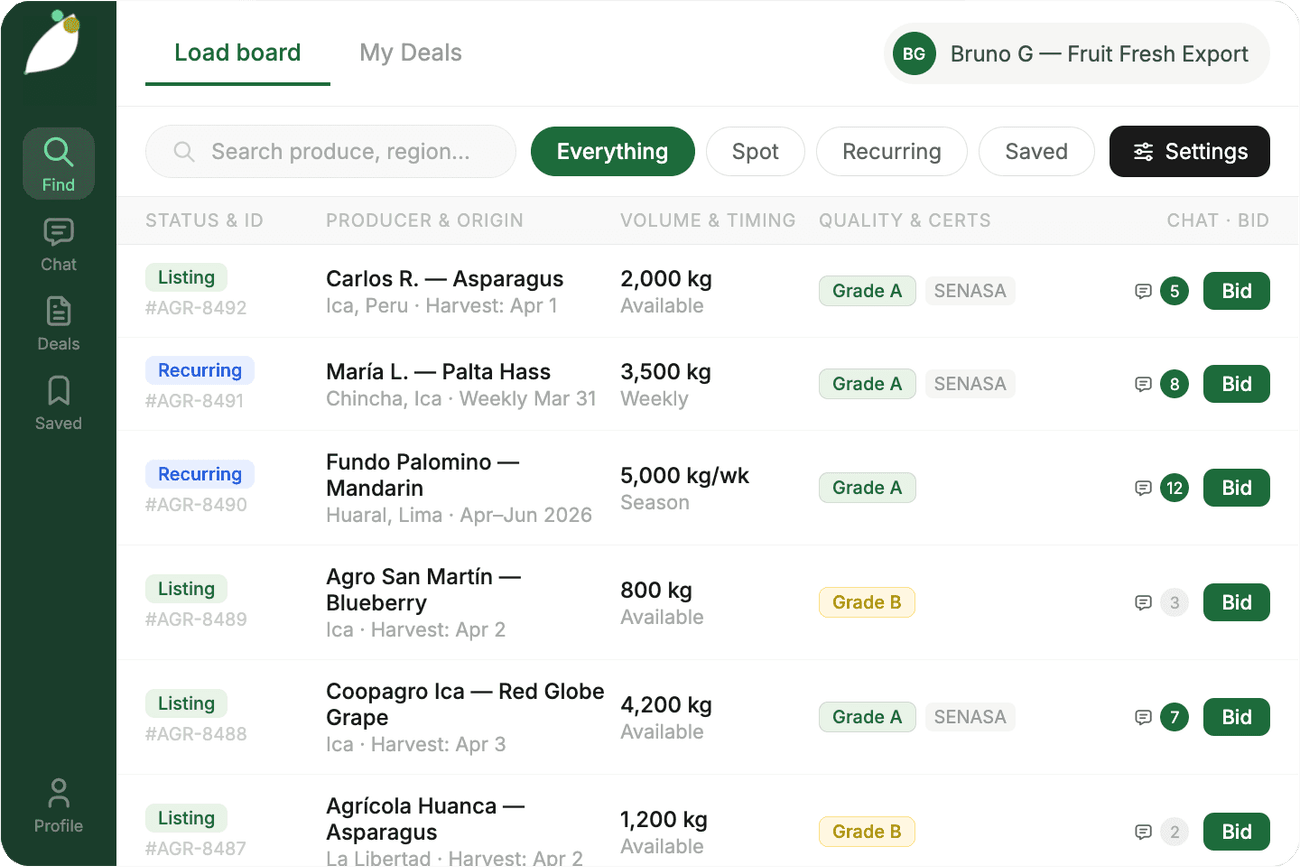
Task: Click the leaf app logo
Action: point(53,43)
